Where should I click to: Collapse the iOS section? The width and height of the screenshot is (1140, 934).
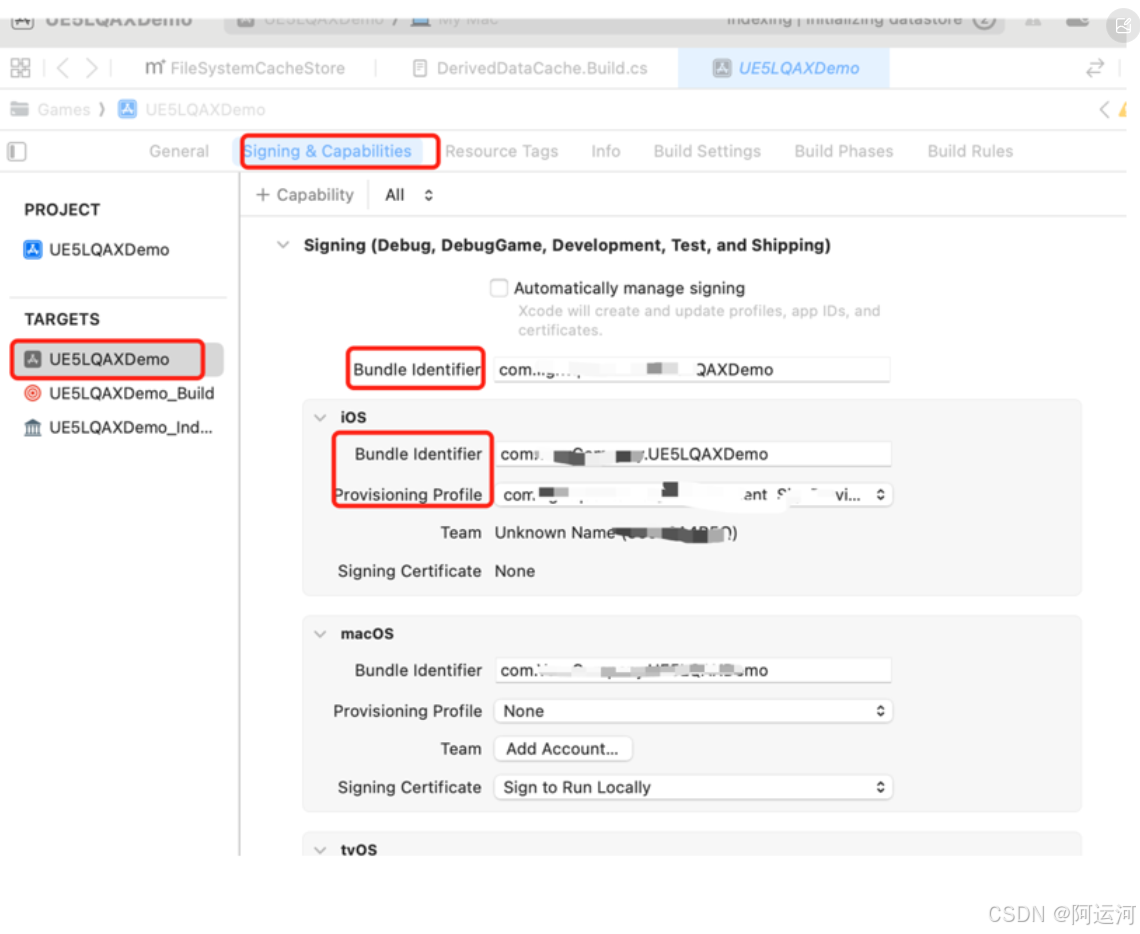[x=320, y=417]
